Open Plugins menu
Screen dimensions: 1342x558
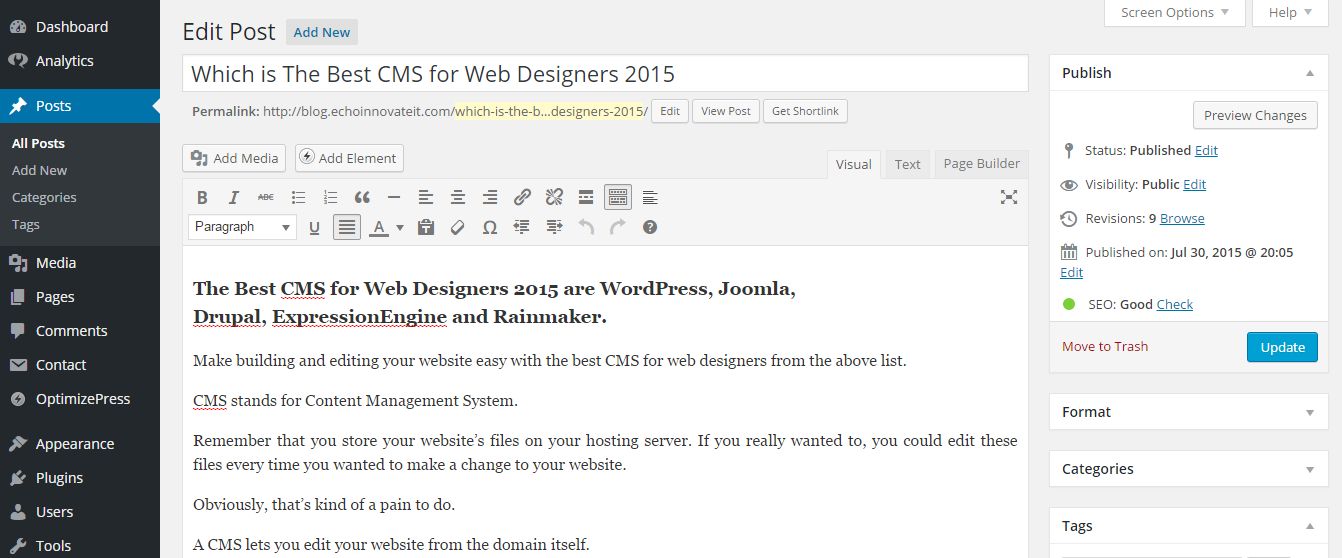80,478
